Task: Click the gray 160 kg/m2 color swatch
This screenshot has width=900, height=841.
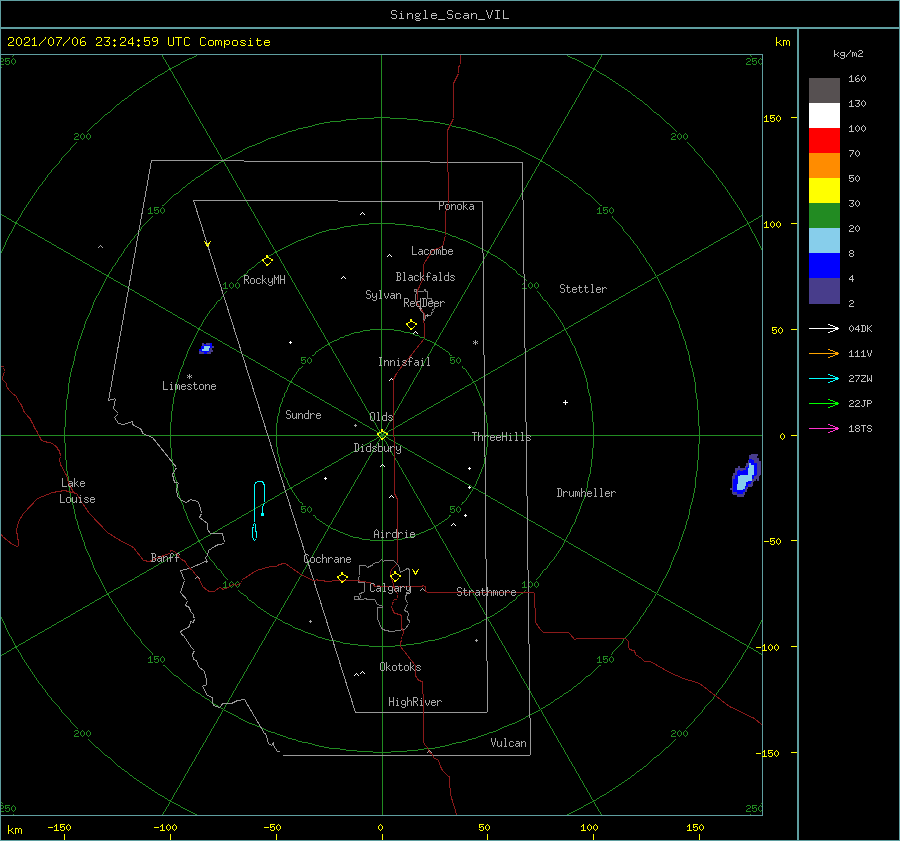Action: click(x=824, y=91)
